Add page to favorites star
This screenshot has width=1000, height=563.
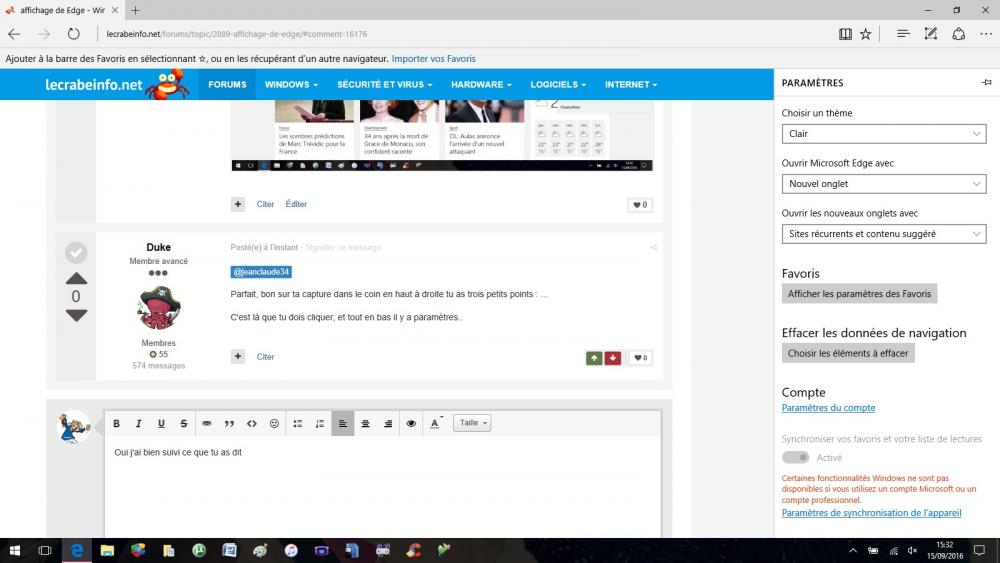click(x=865, y=34)
